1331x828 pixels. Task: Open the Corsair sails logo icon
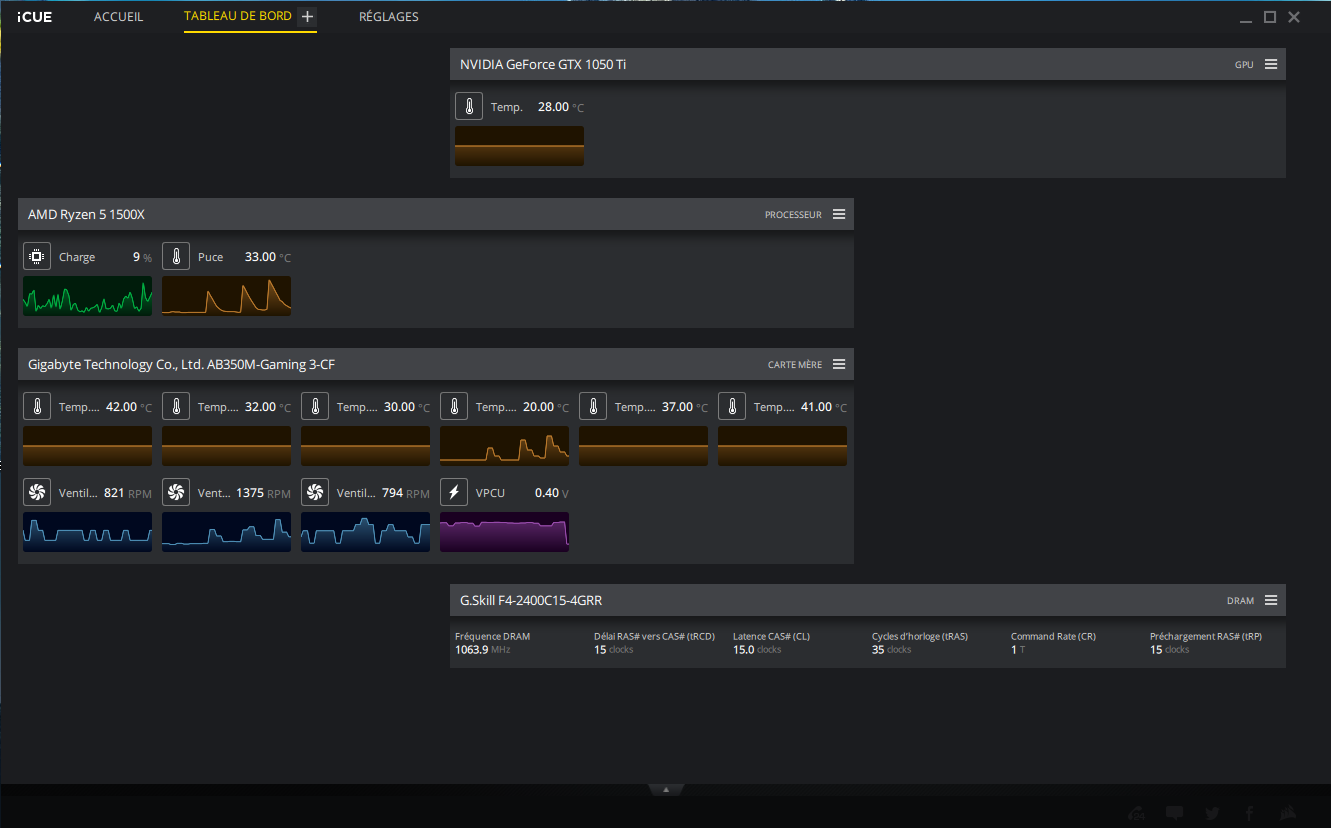coord(1288,813)
